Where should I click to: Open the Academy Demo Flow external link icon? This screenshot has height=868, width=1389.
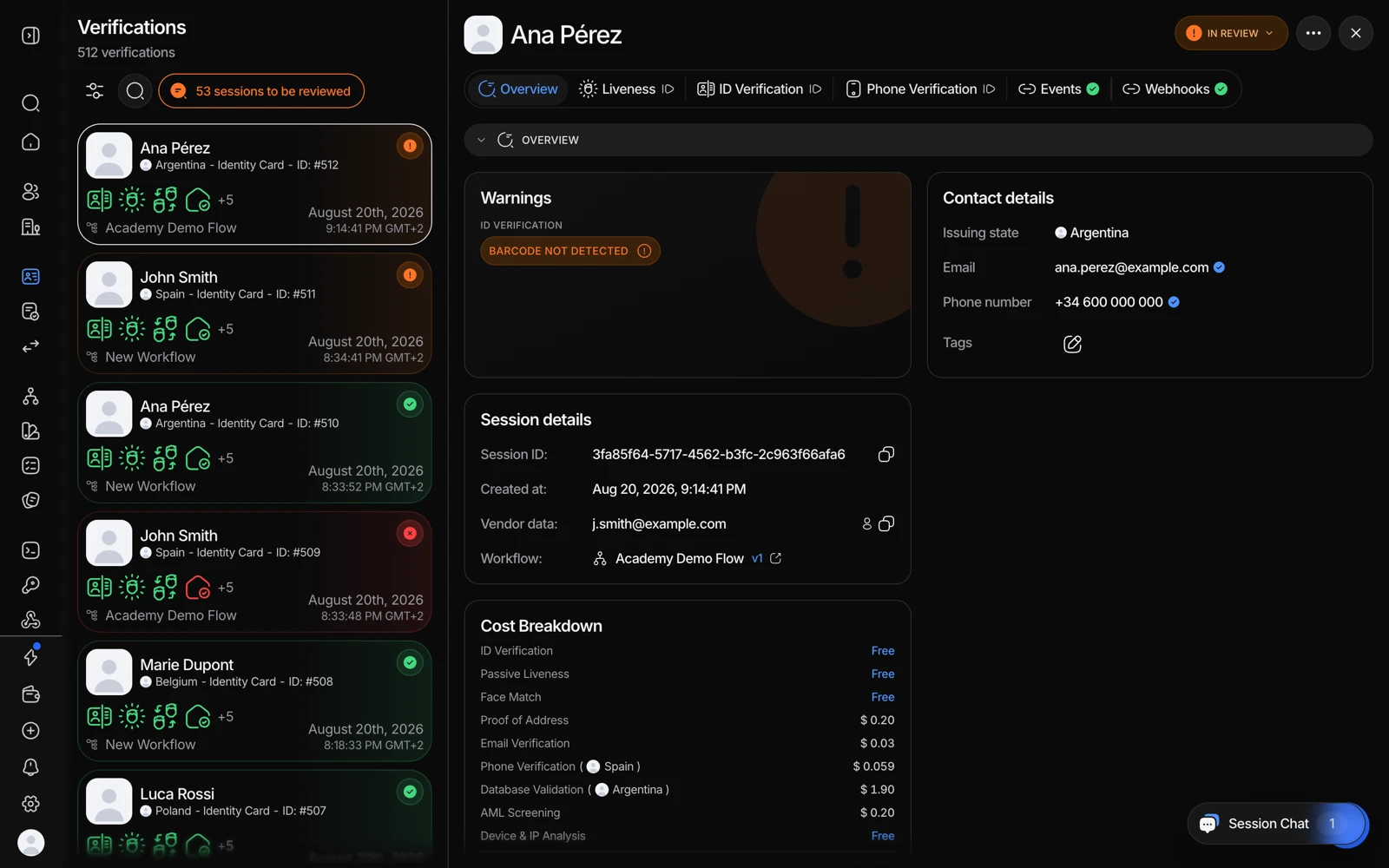click(775, 559)
